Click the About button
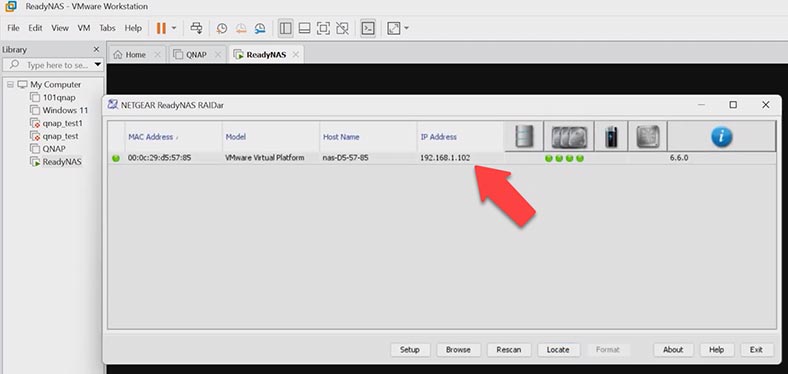This screenshot has width=788, height=374. [x=673, y=350]
